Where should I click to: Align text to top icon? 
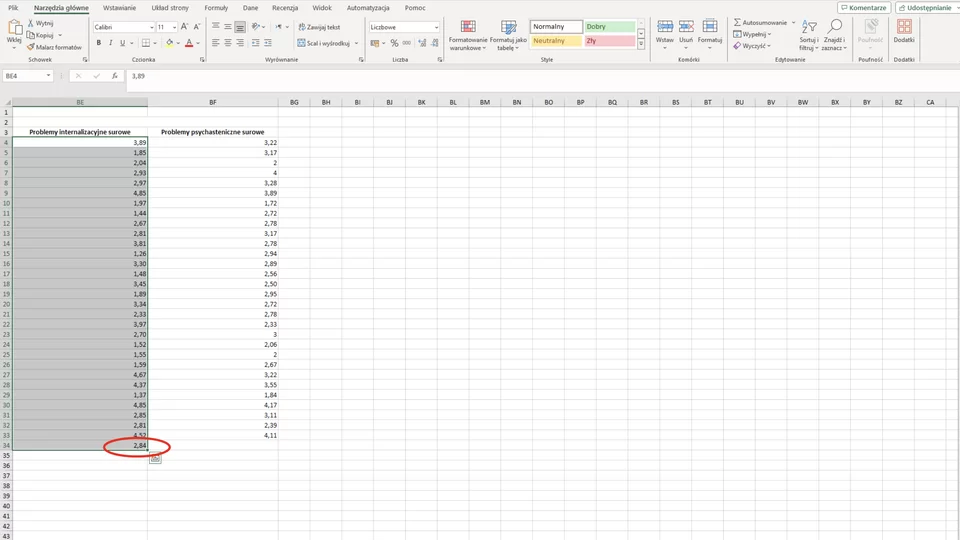pos(216,27)
